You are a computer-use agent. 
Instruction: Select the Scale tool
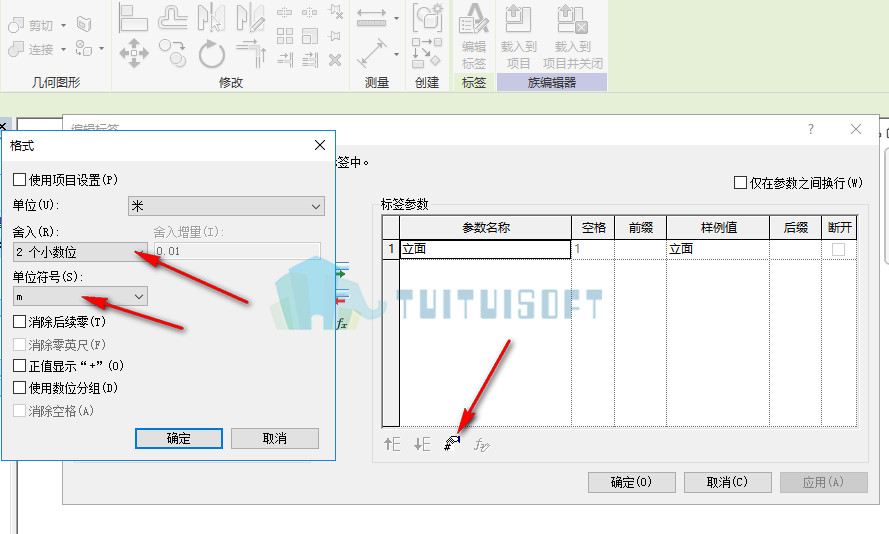point(310,36)
